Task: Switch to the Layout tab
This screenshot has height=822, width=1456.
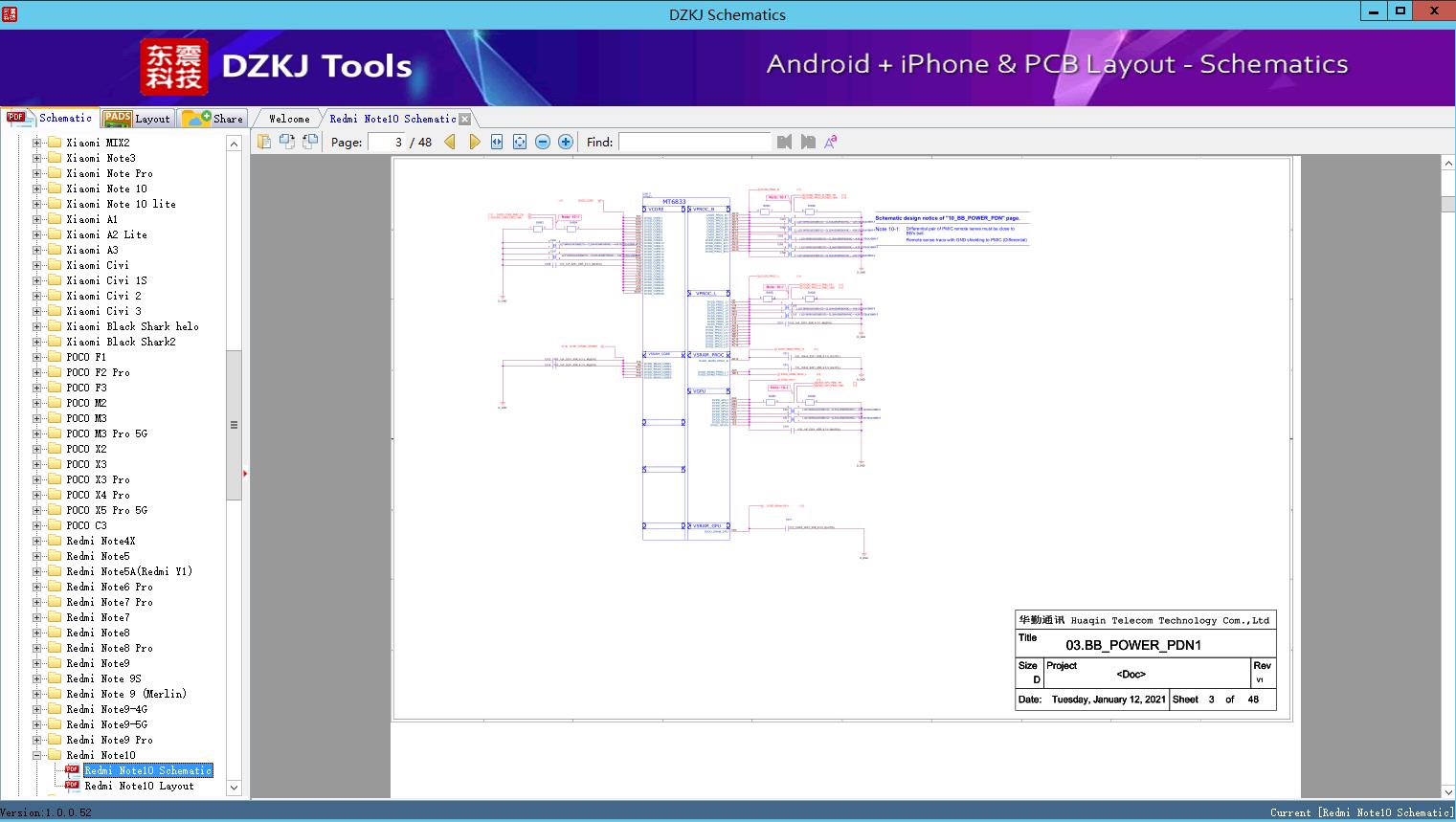Action: tap(137, 119)
